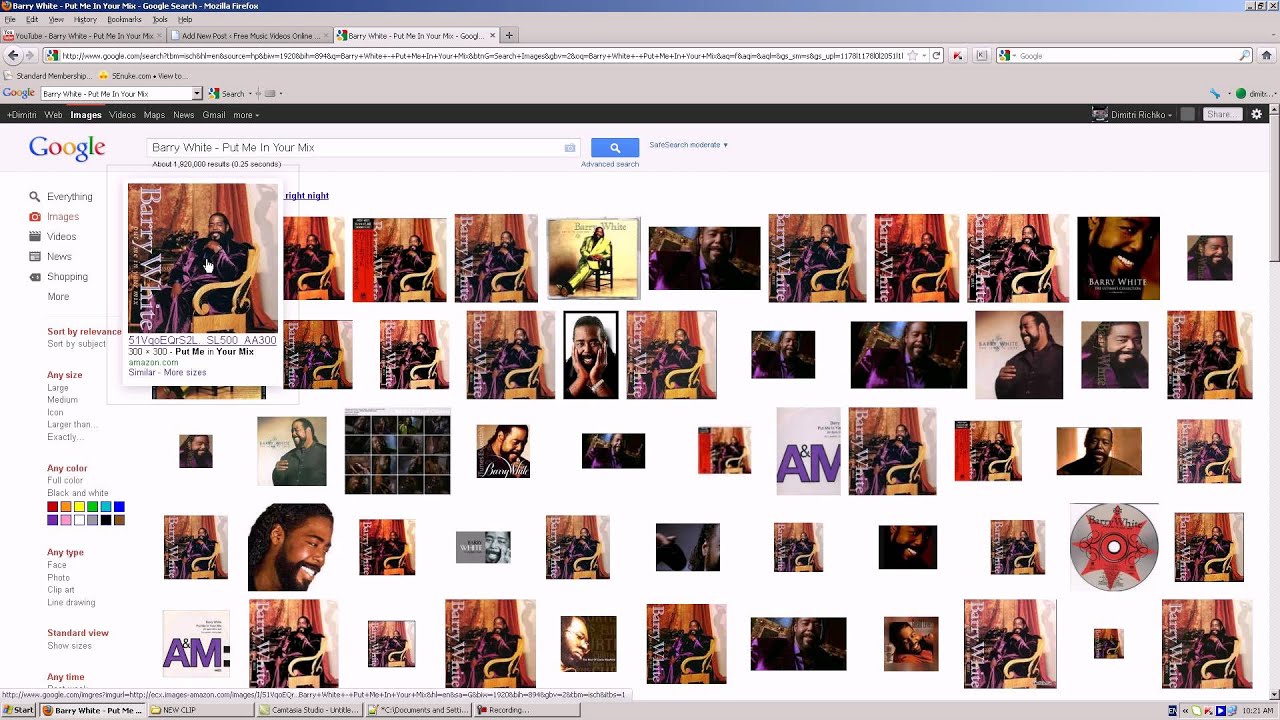Click the Firefox home button
Viewport: 1280px width, 720px height.
[1267, 56]
